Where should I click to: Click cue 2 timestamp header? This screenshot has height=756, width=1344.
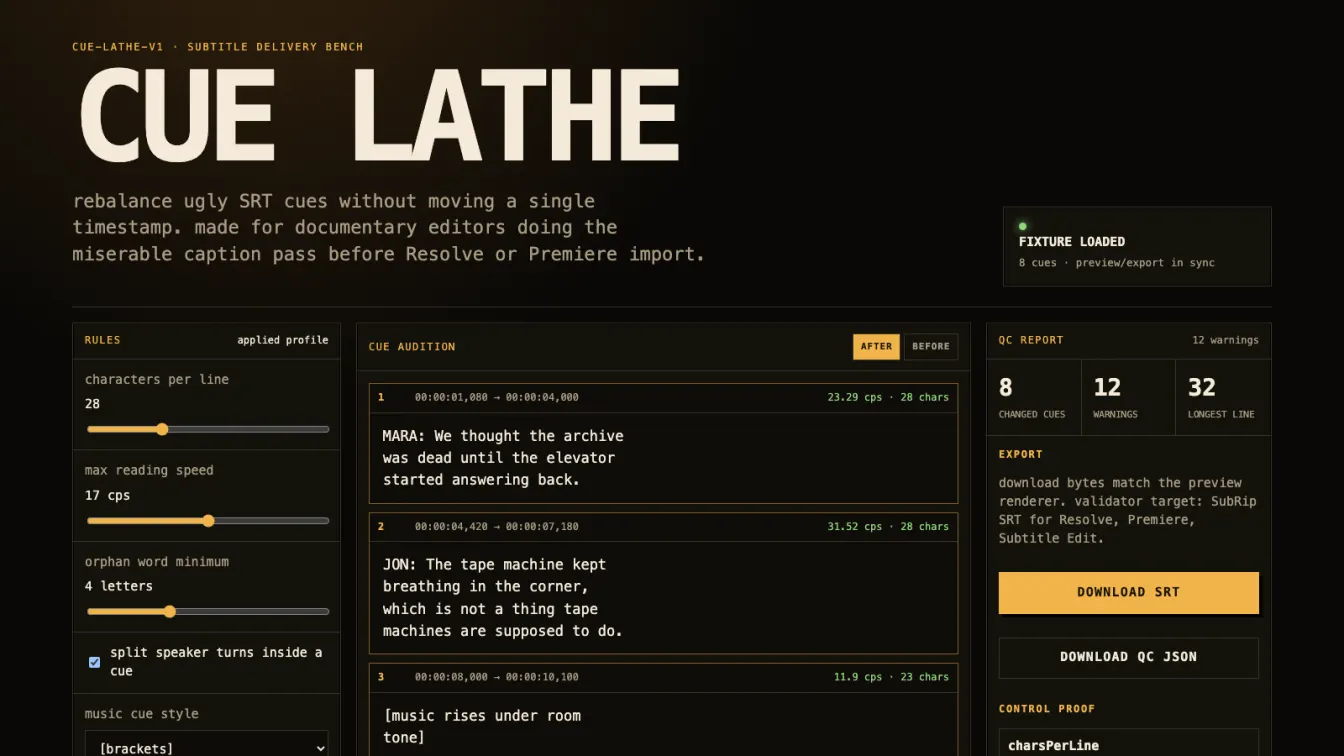[663, 527]
